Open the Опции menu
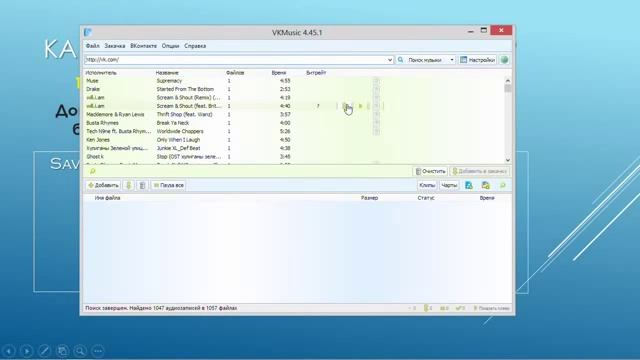Viewport: 640px width, 360px height. click(170, 46)
